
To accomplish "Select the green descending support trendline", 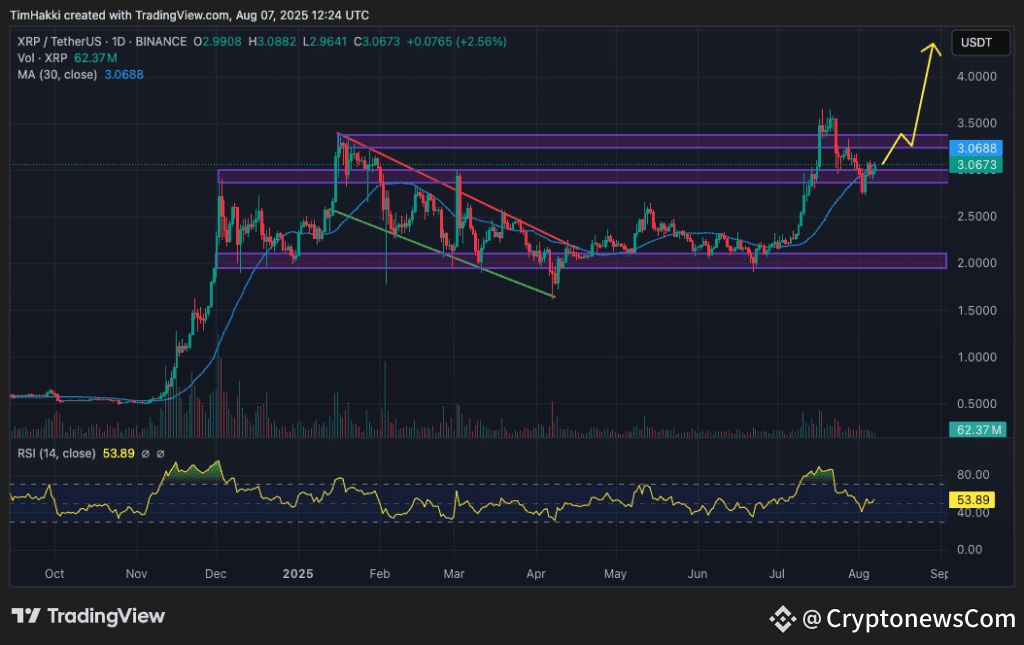I will point(444,254).
